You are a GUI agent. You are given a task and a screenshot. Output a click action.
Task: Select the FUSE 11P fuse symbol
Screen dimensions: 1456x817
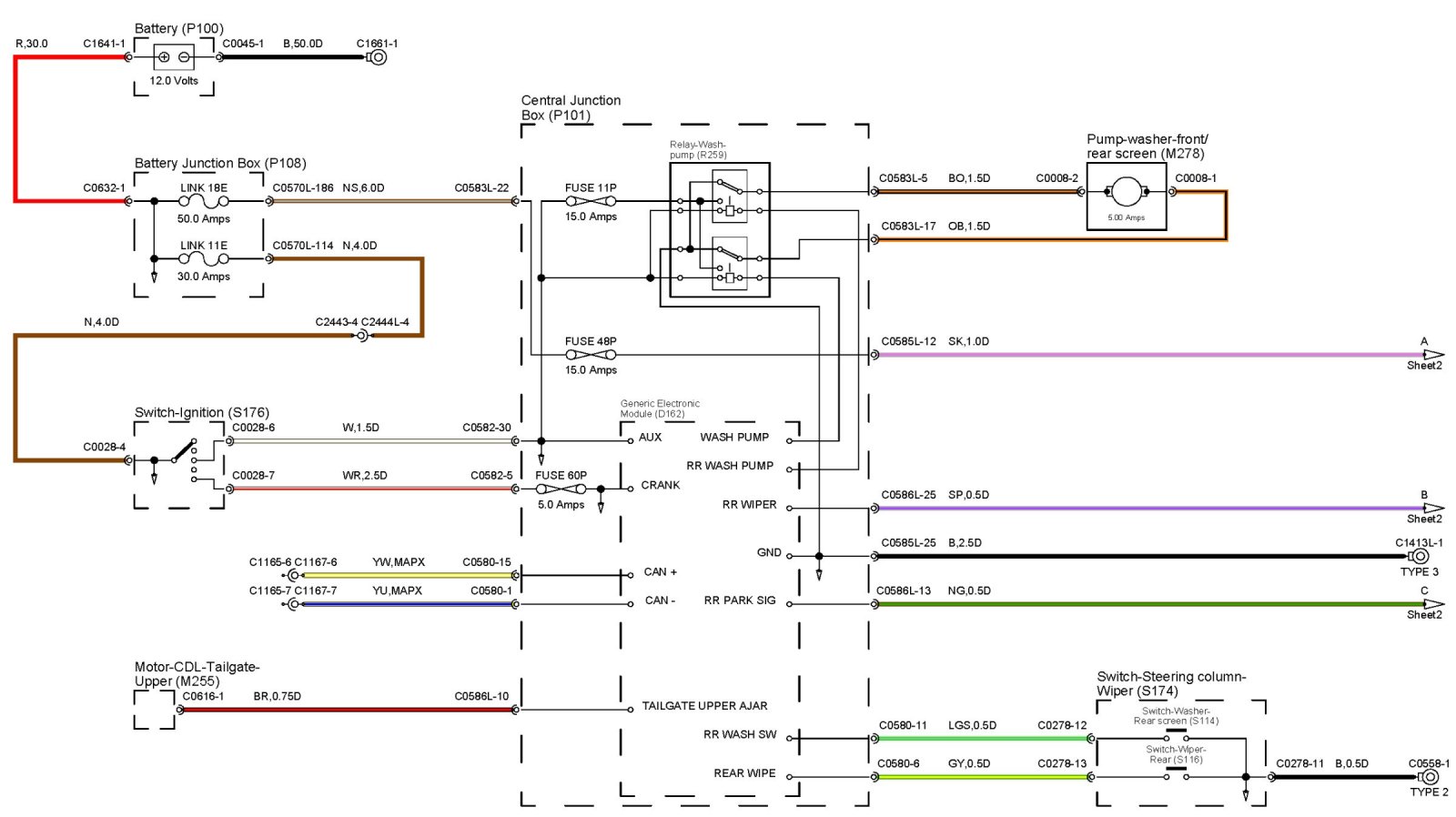(x=591, y=201)
